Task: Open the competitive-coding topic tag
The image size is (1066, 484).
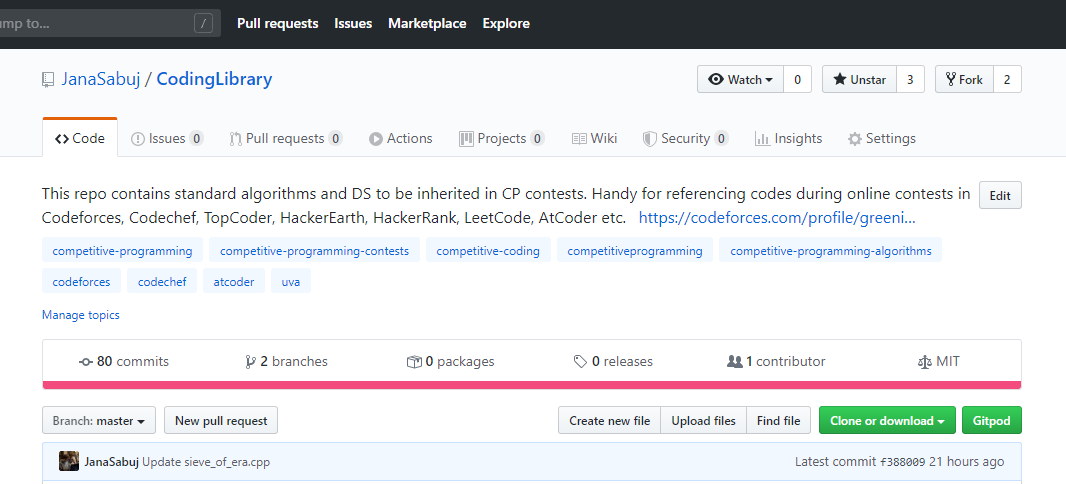Action: tap(488, 251)
